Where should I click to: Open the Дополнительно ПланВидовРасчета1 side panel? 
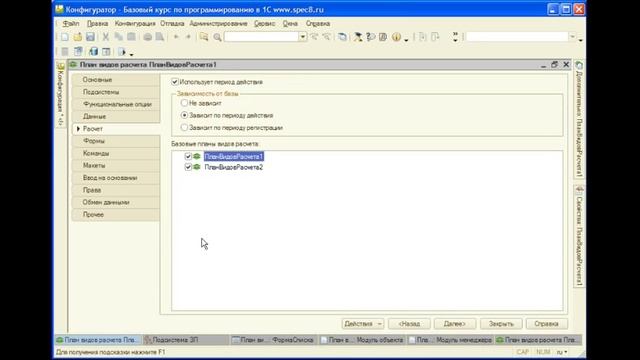tap(579, 119)
